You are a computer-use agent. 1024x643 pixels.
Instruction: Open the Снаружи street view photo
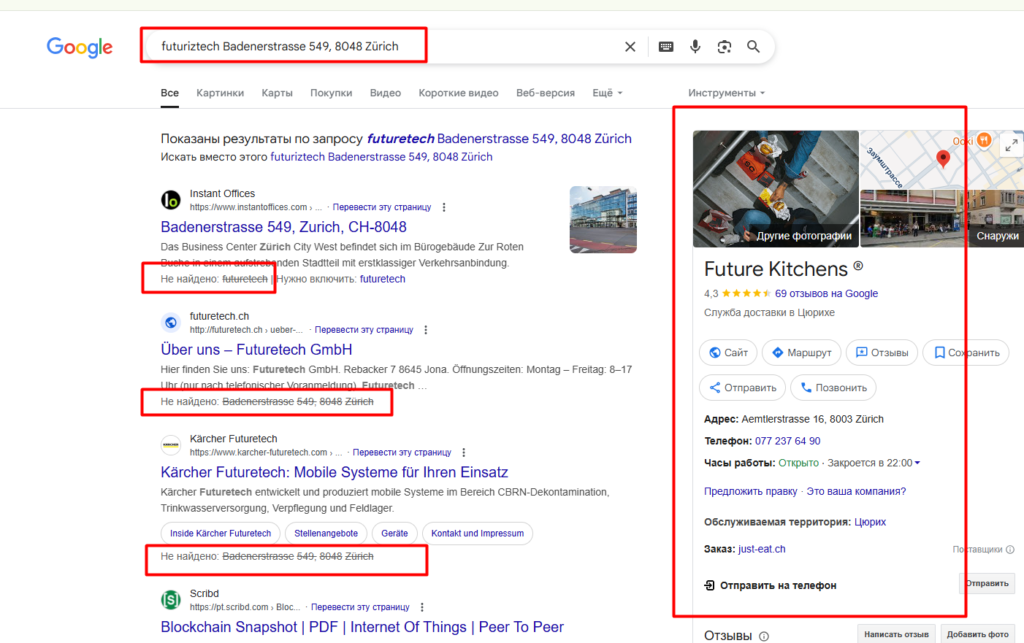(x=993, y=219)
